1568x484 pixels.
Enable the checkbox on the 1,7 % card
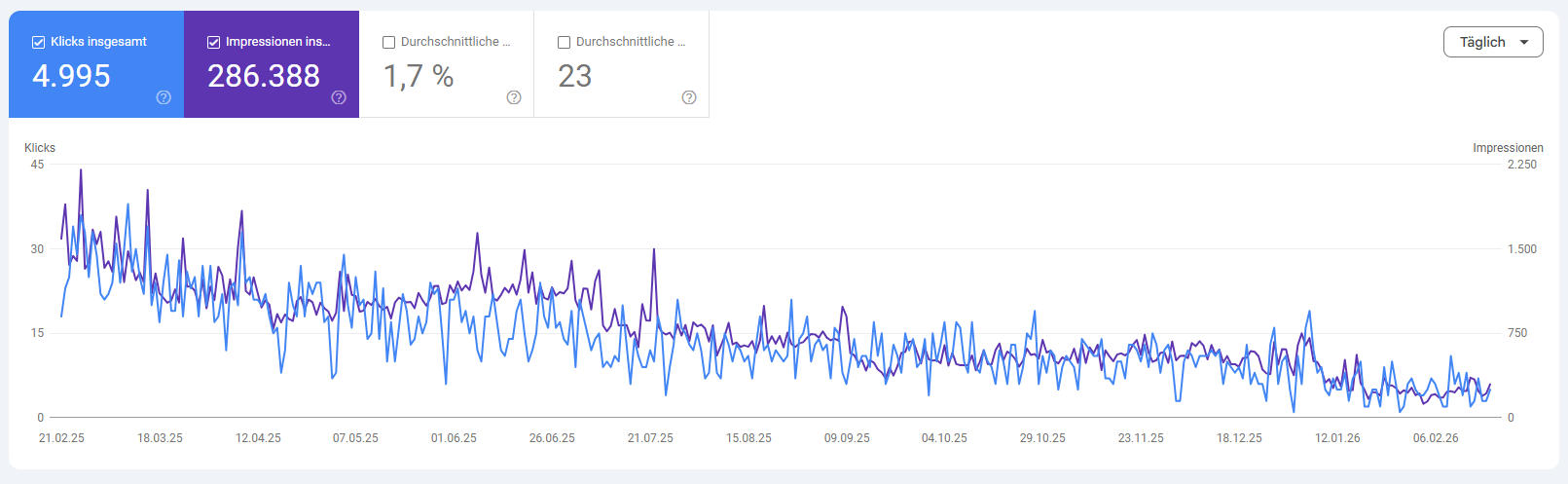pos(388,42)
